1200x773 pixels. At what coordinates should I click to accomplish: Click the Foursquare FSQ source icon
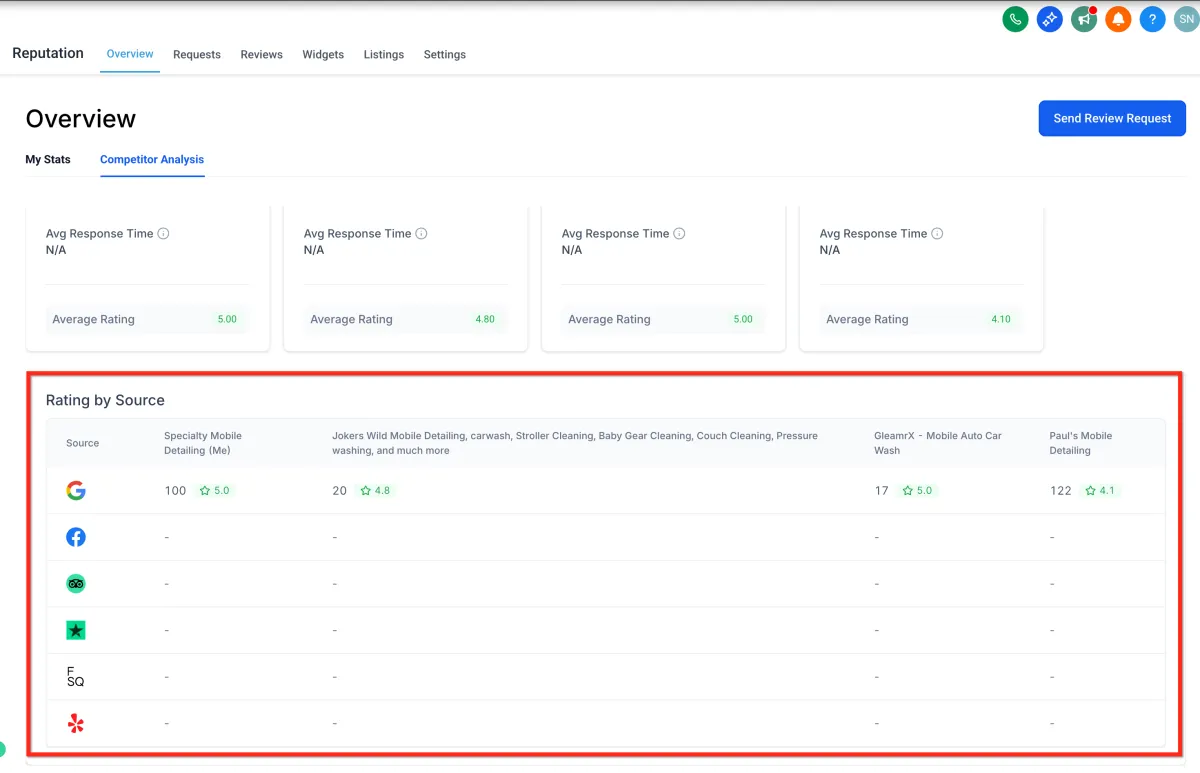(x=76, y=677)
